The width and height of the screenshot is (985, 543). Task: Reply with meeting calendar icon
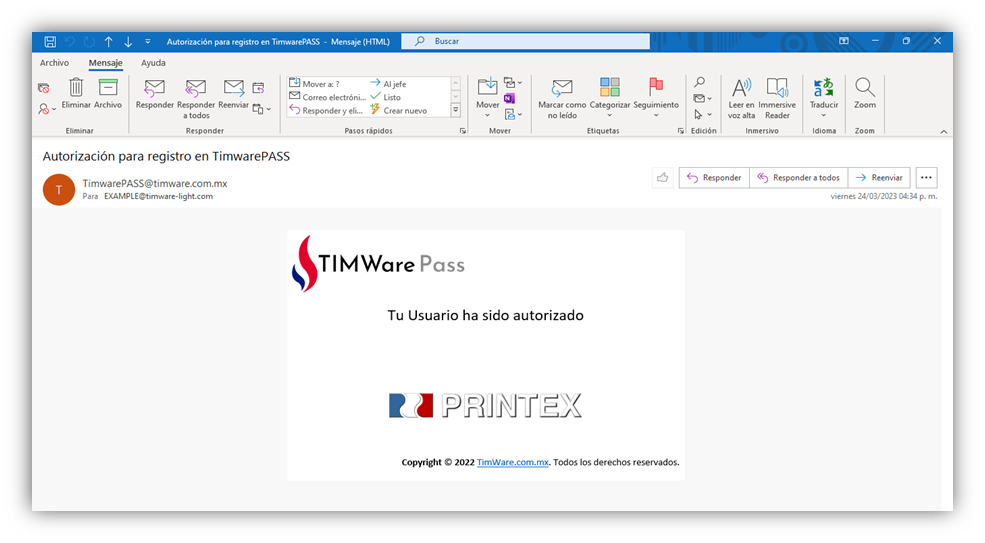pos(258,87)
